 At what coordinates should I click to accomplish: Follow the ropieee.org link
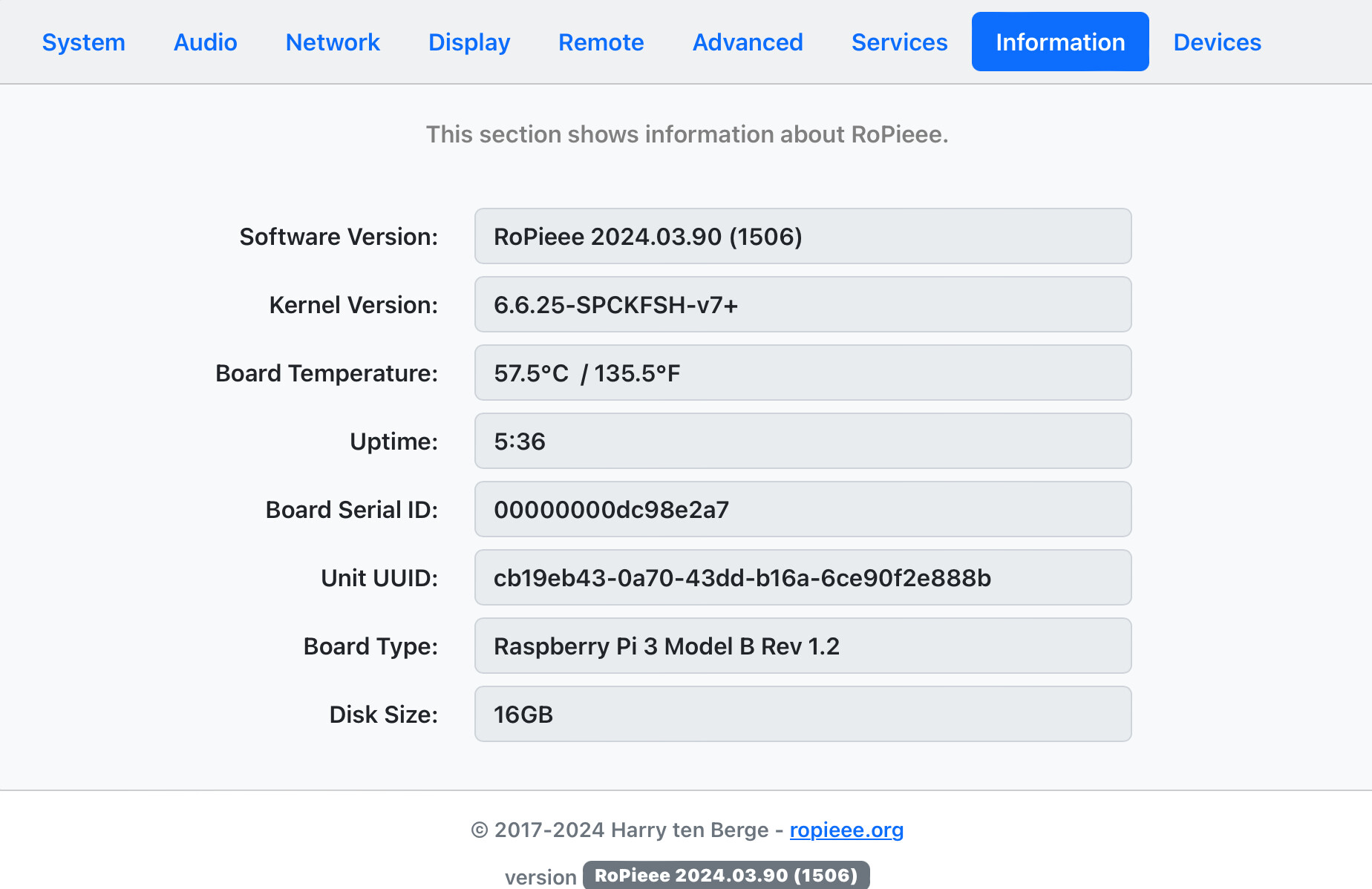click(x=846, y=830)
